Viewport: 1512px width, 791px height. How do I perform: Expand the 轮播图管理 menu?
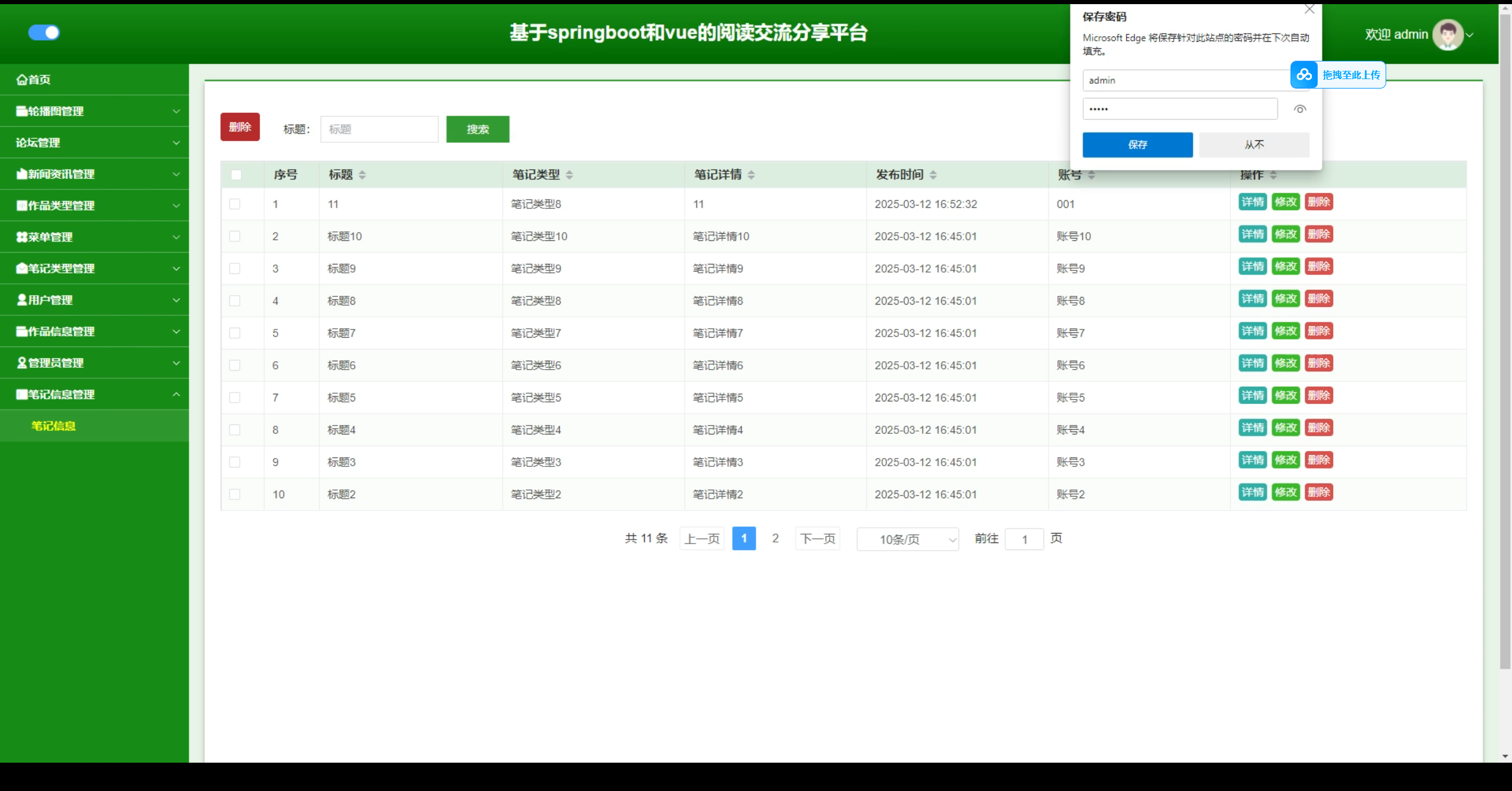94,111
